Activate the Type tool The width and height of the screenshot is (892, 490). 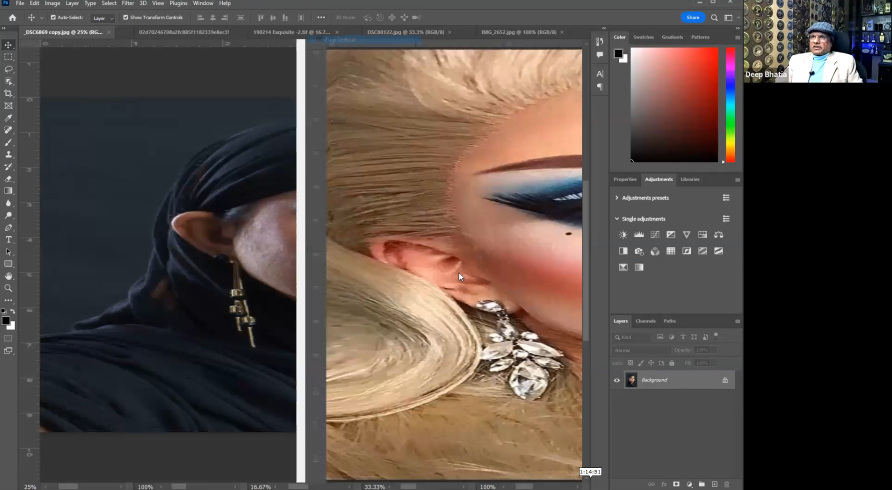click(9, 240)
